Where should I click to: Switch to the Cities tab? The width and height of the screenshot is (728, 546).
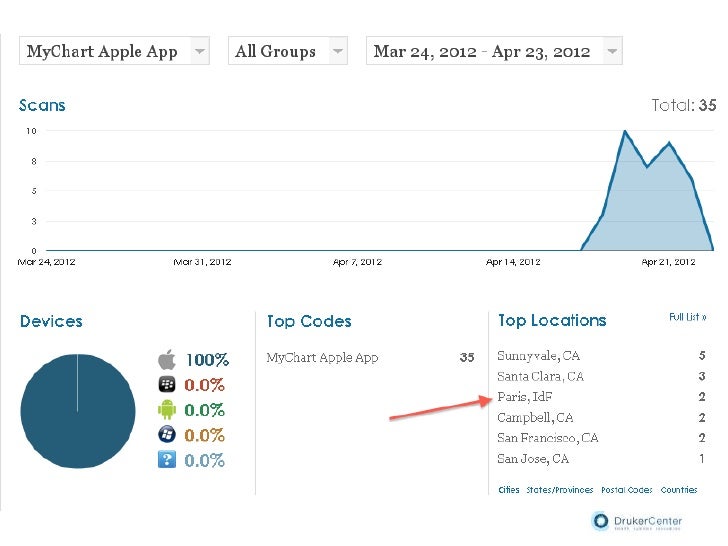509,490
